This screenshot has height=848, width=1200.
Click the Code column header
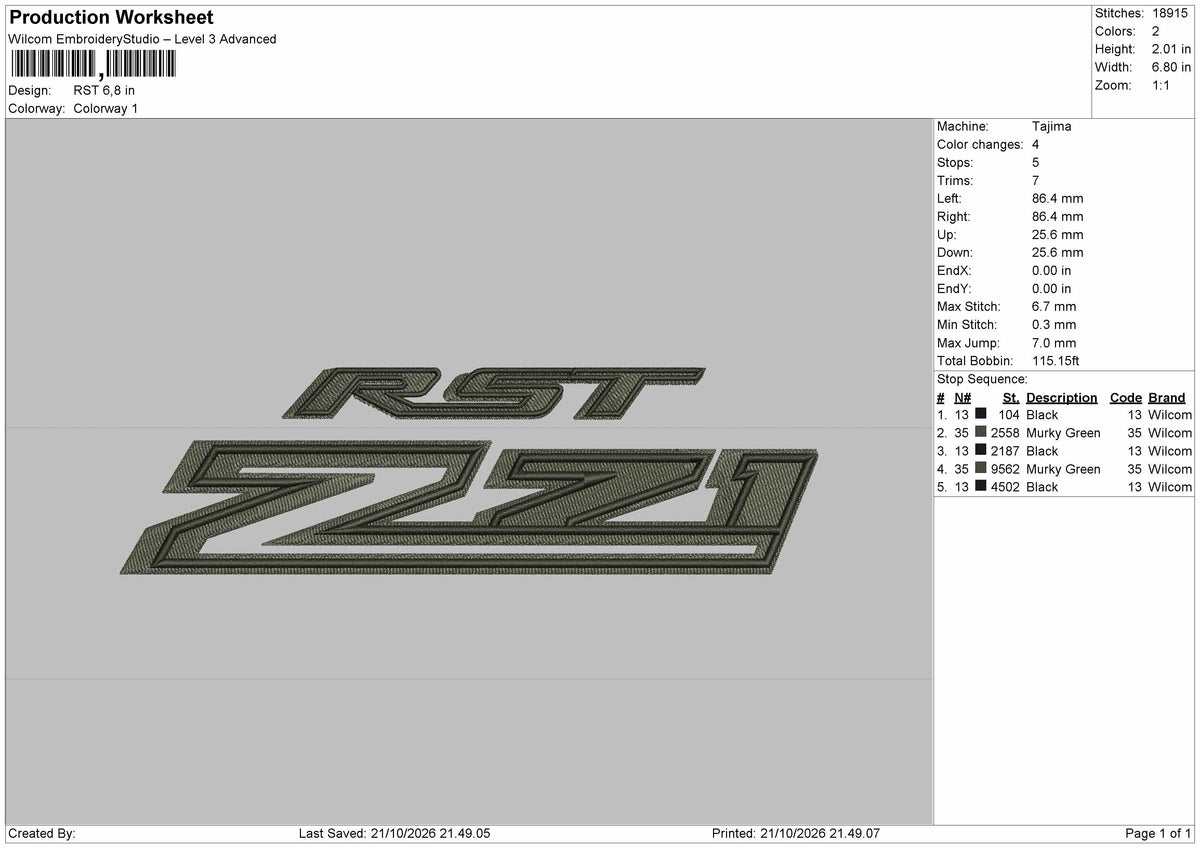(1126, 397)
